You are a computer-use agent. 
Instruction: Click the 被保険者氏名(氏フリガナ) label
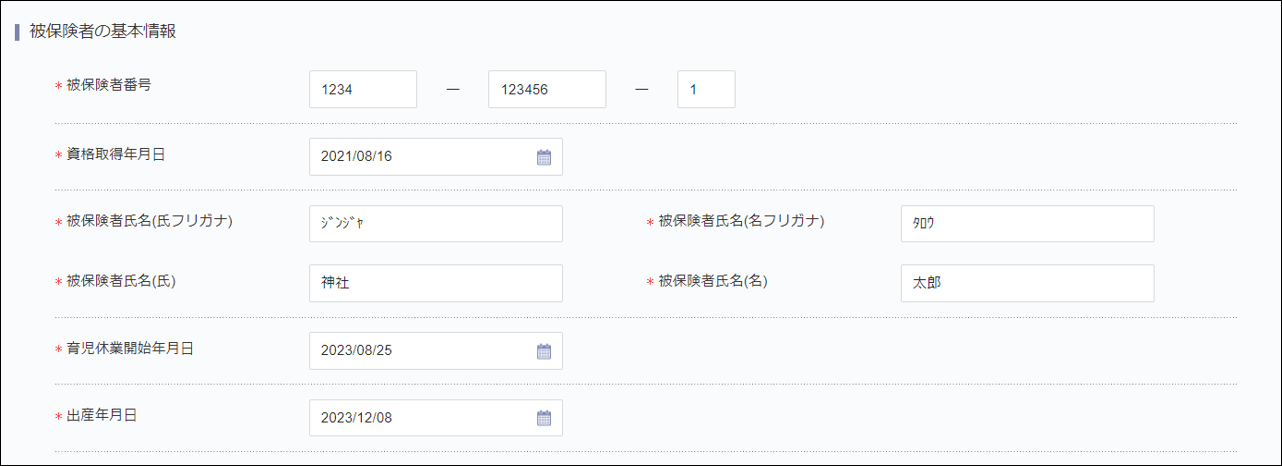pos(149,221)
